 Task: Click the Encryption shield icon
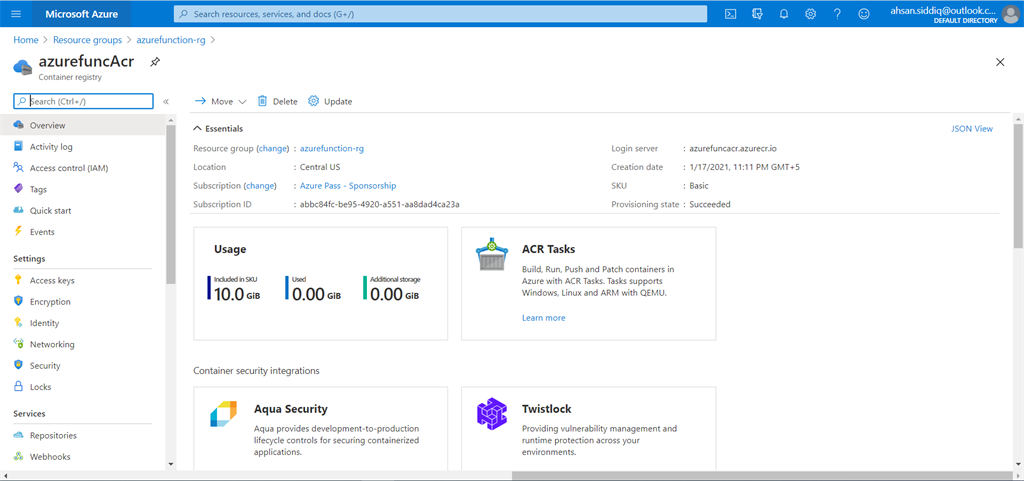click(18, 302)
